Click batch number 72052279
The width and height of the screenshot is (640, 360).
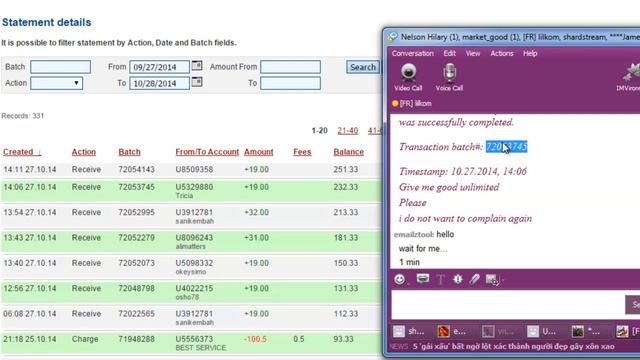136,238
